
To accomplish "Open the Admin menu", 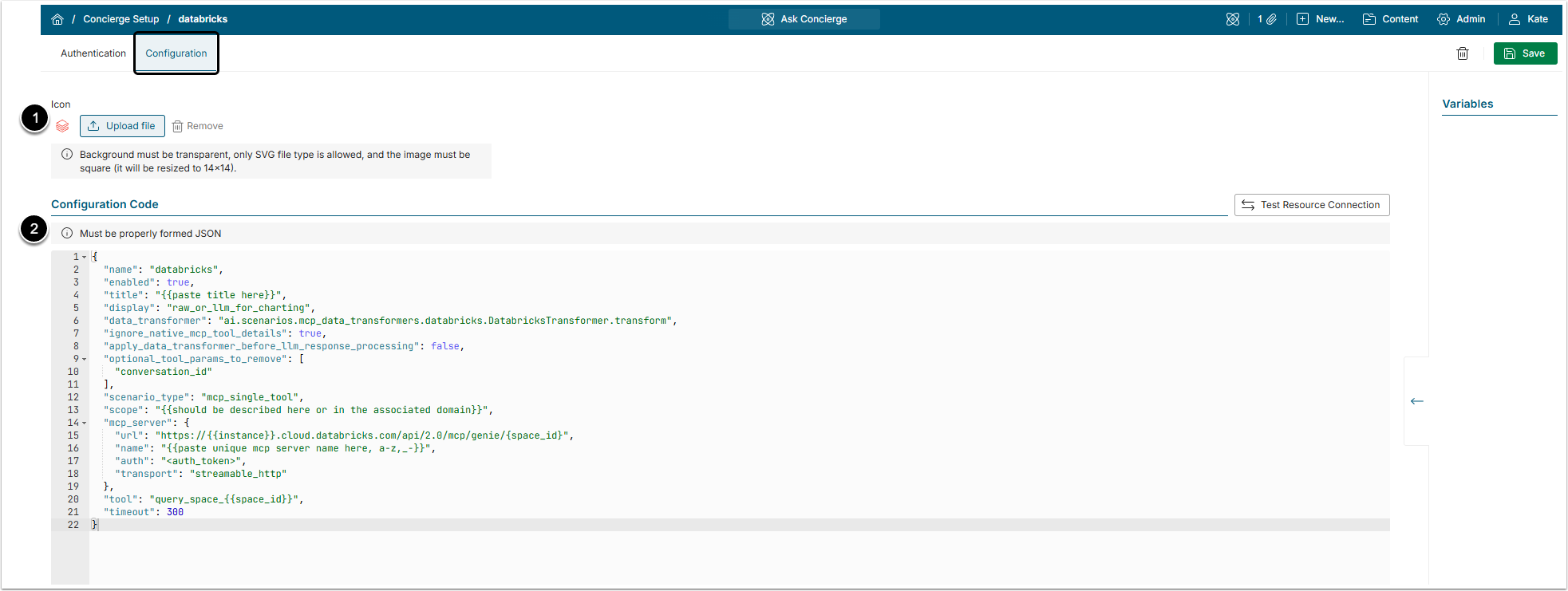I will point(1461,19).
